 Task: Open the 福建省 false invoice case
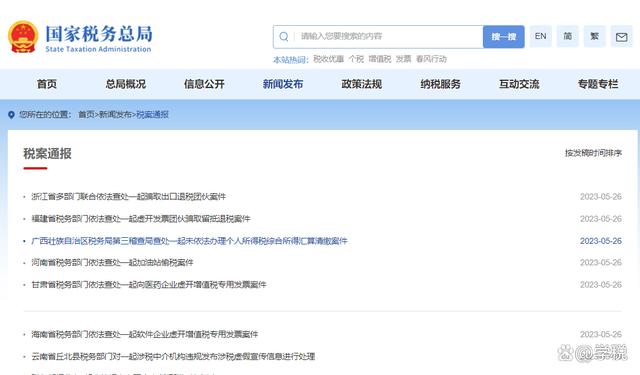tap(141, 219)
